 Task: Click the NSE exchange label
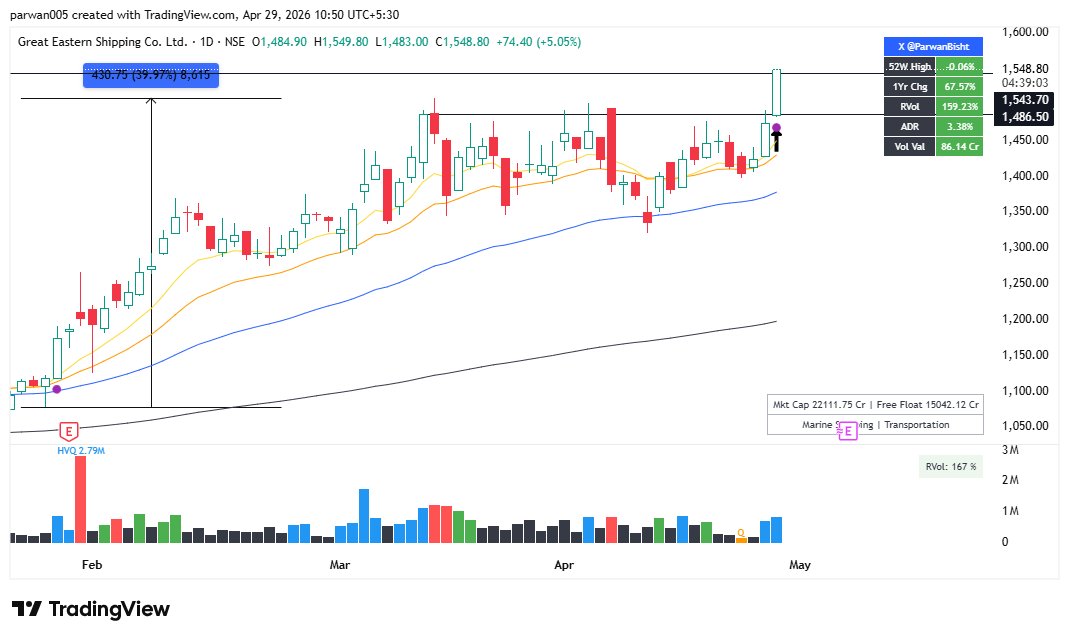tap(235, 42)
